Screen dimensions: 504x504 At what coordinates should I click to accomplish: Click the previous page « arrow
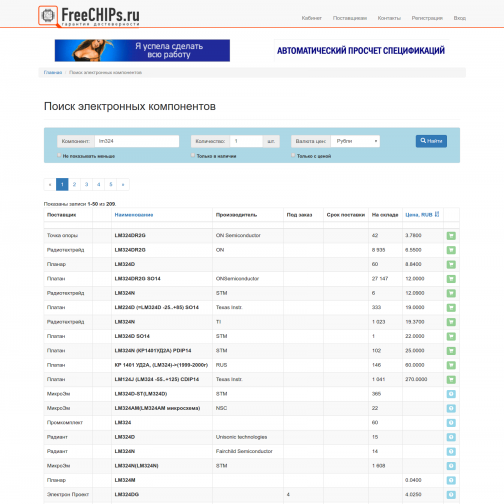pos(50,184)
